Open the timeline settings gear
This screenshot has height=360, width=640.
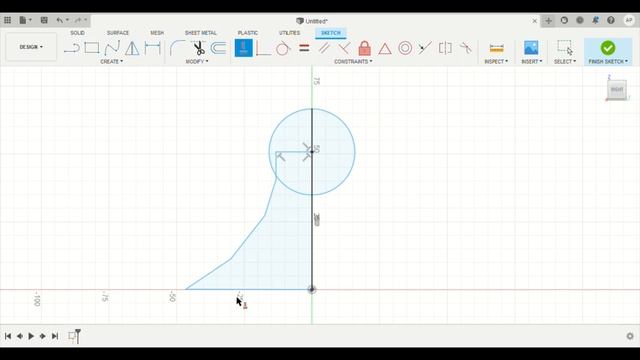[x=630, y=336]
